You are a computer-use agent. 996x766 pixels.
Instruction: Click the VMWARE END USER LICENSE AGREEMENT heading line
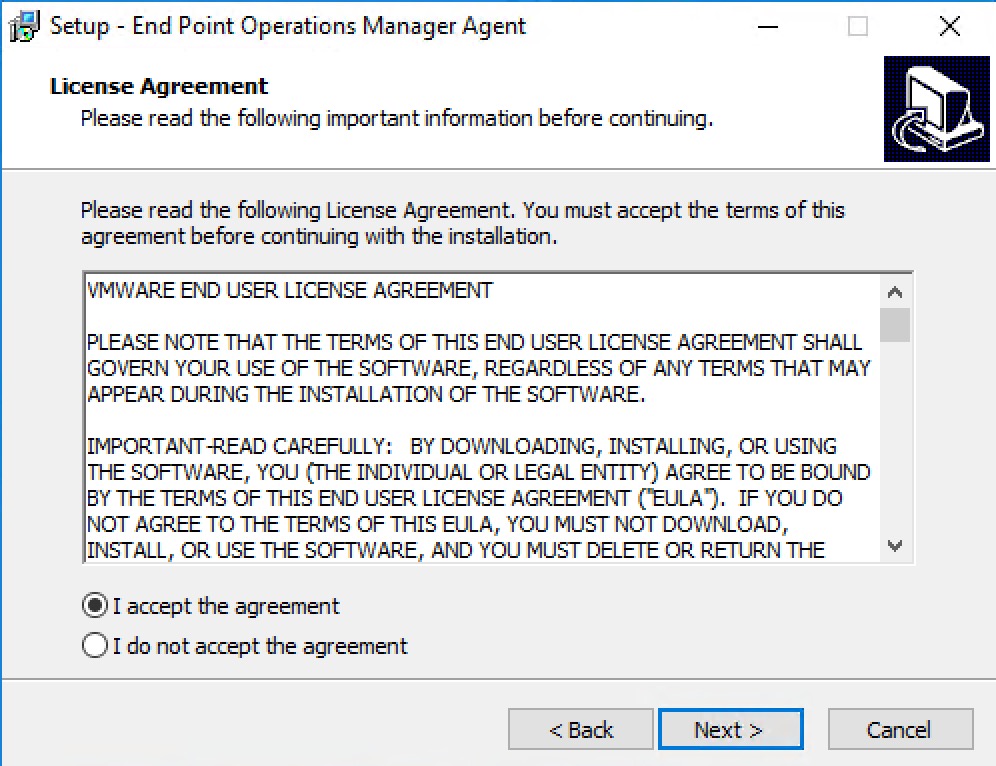(x=290, y=290)
